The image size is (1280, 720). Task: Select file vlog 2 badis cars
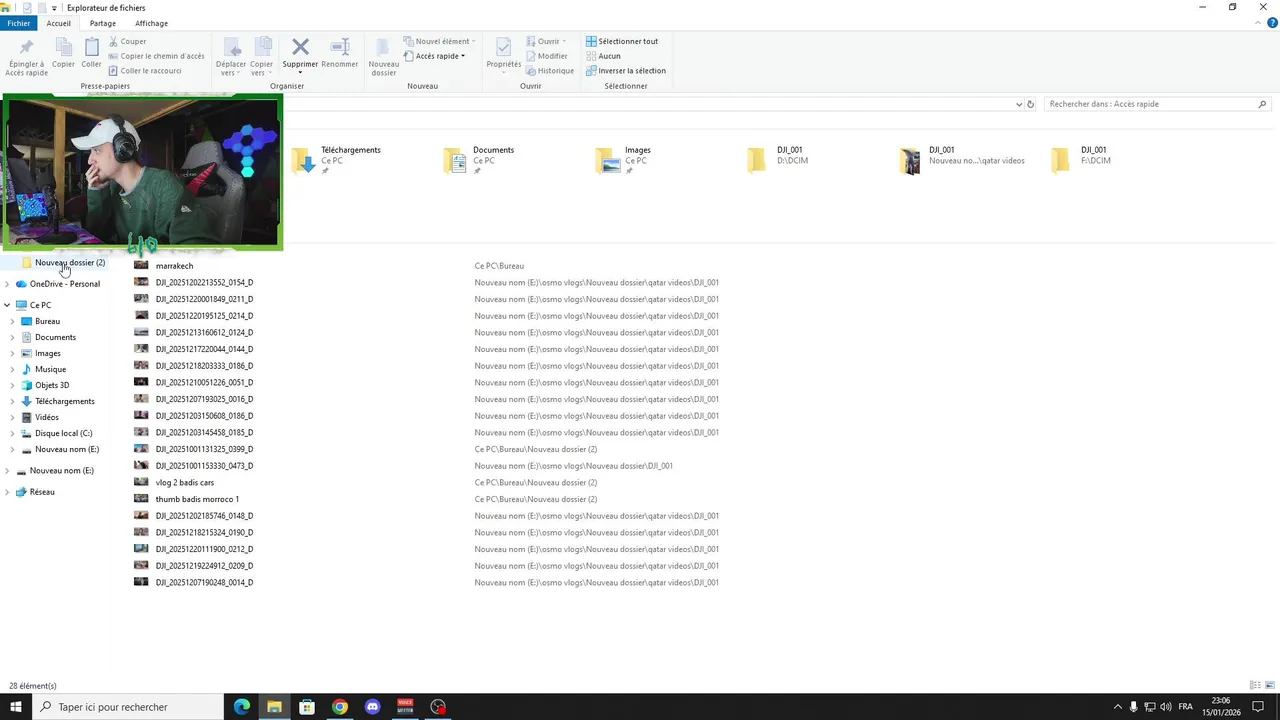(184, 483)
